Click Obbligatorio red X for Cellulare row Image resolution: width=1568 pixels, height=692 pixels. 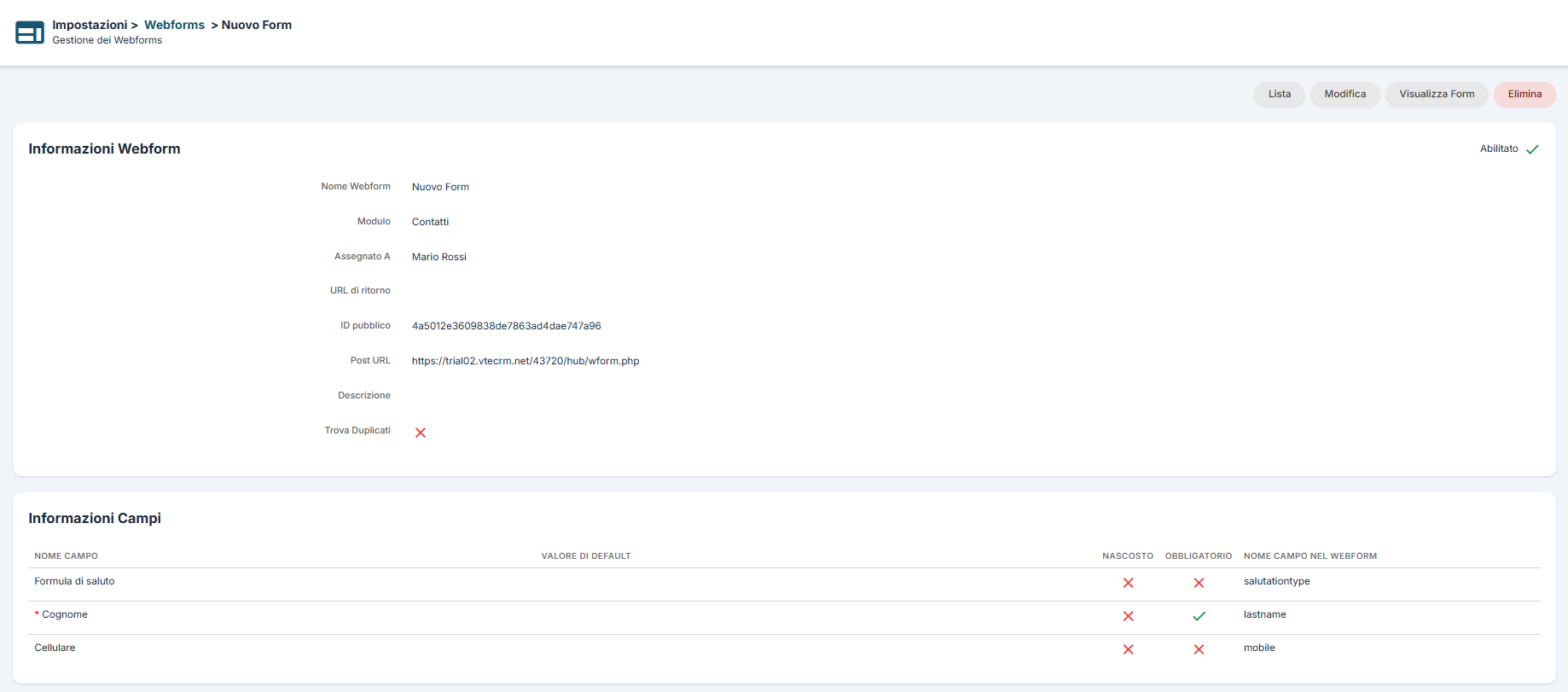click(x=1199, y=649)
